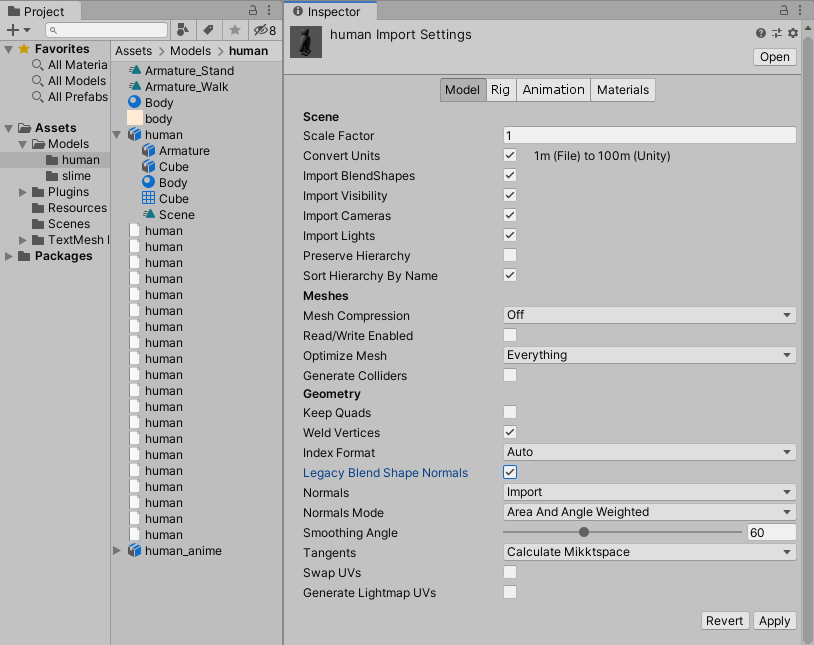Open the Inspector settings gear icon
Screen dimensions: 814x645
[793, 33]
